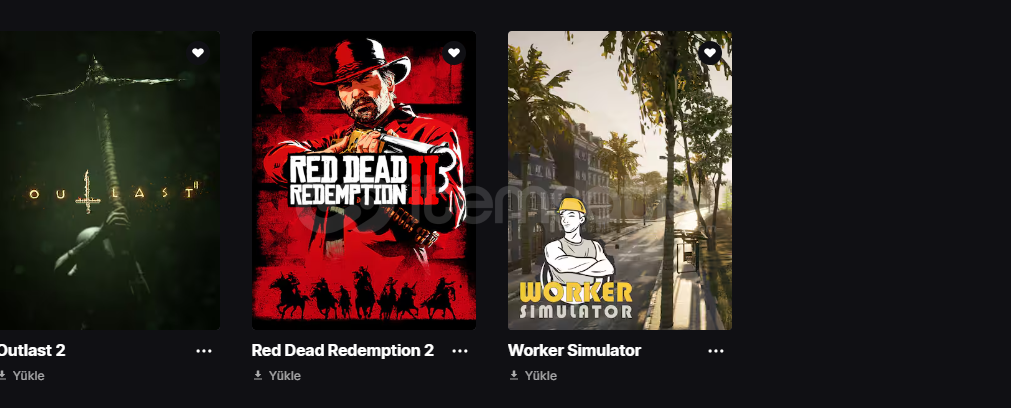
Task: Favorite Outlast 2 with the heart icon
Action: pyautogui.click(x=198, y=53)
